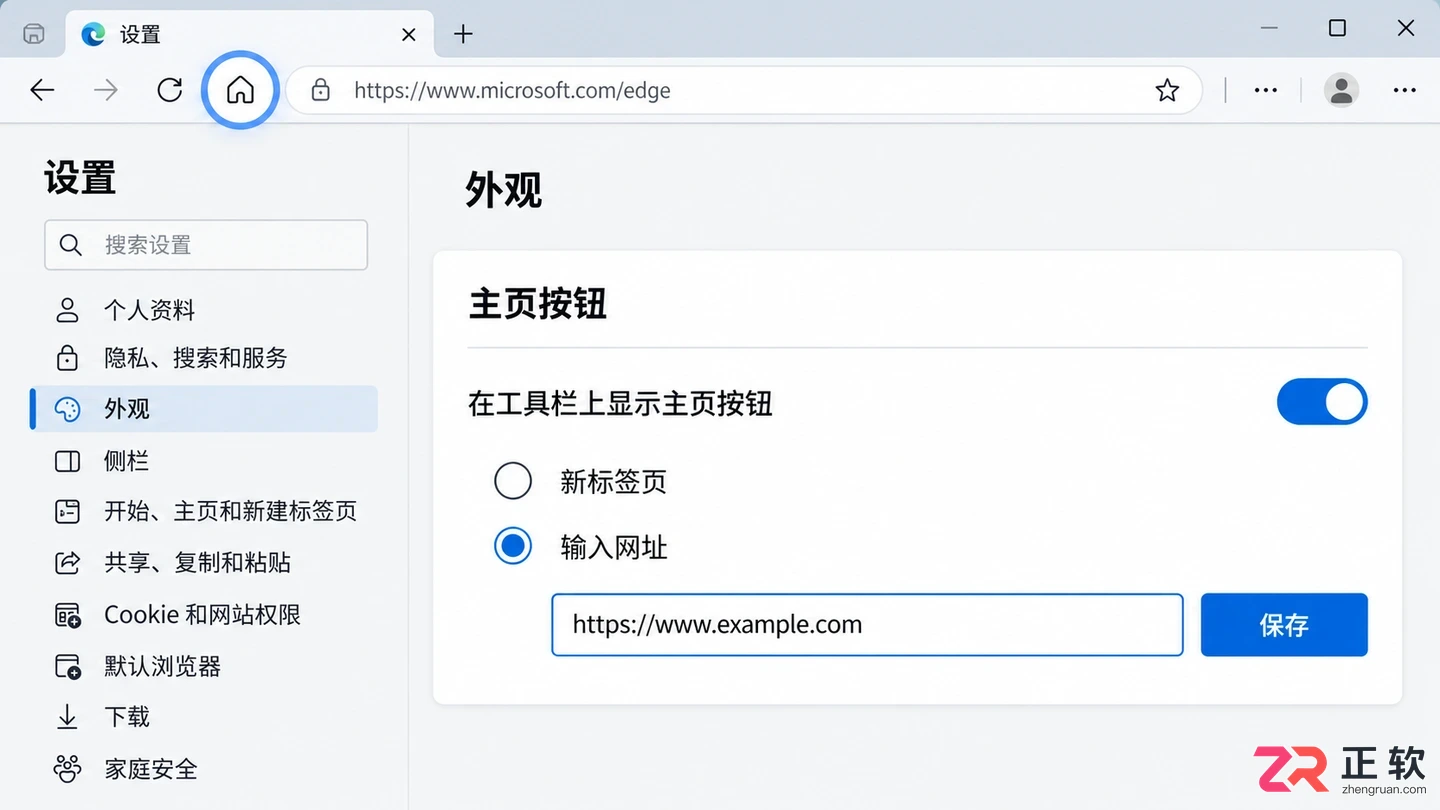The image size is (1440, 810).
Task: Click the 侧栏 panel icon
Action: (x=67, y=461)
